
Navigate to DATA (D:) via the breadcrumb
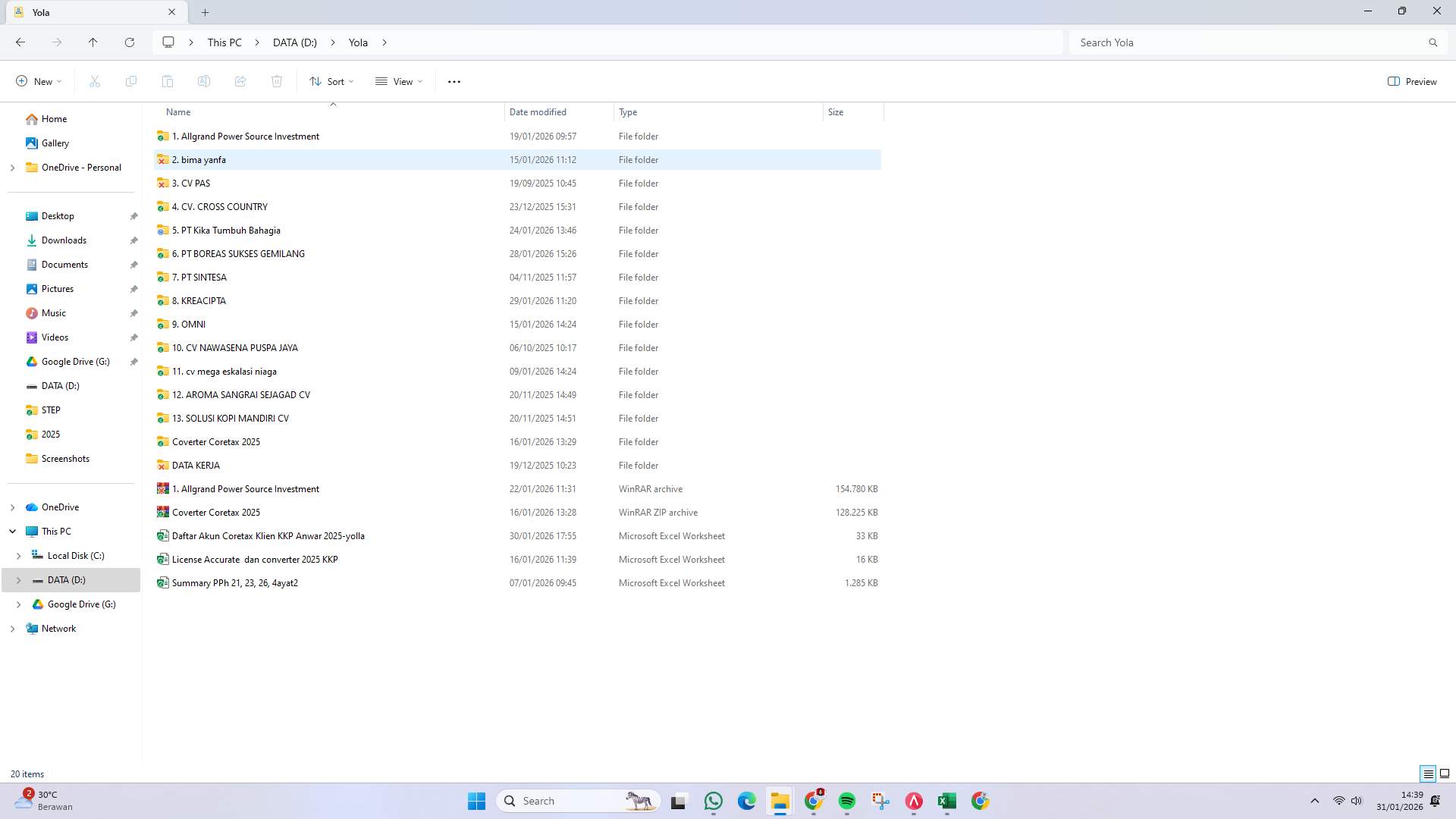pos(294,42)
